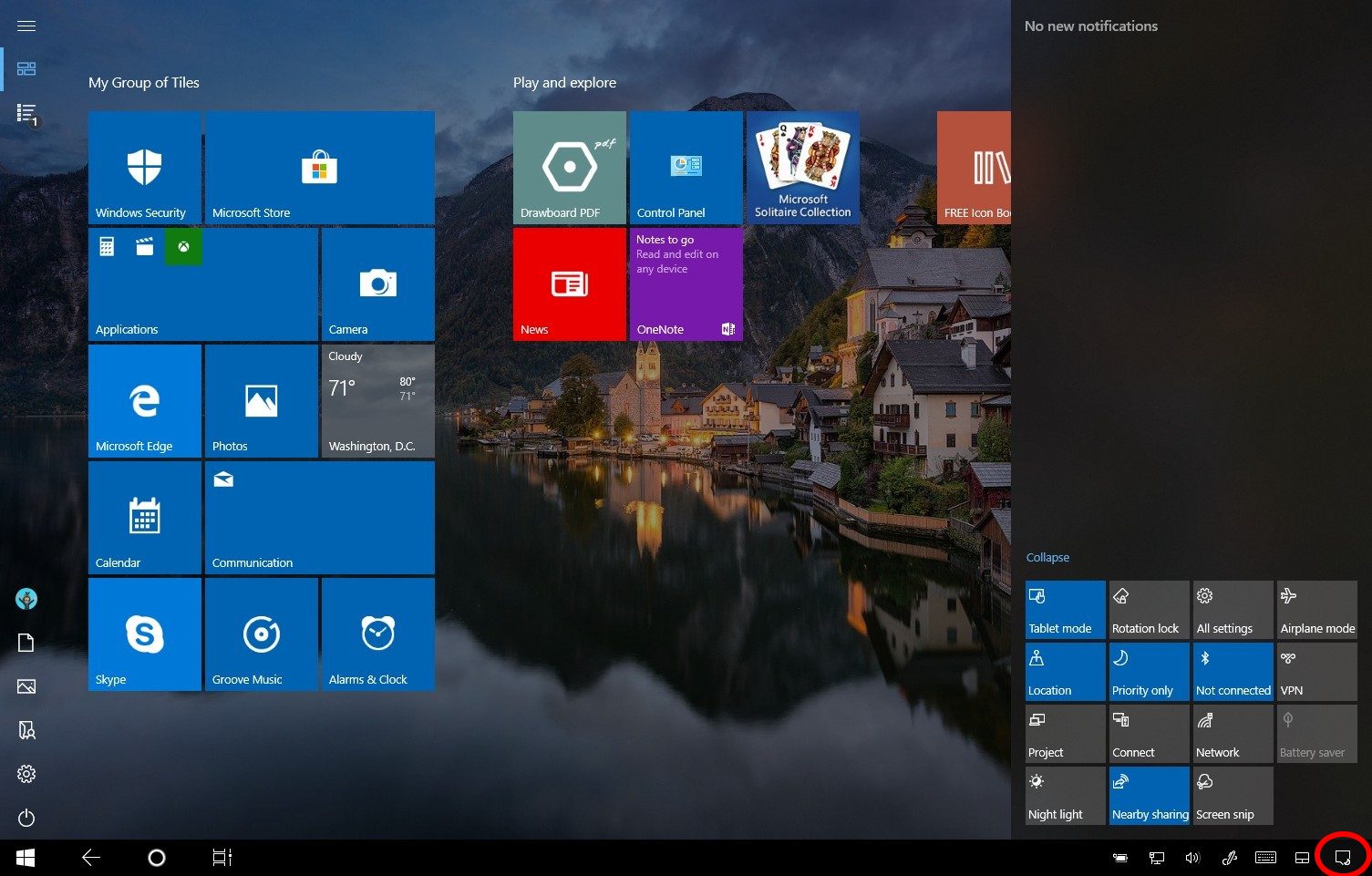Open the Windows Security tile
The width and height of the screenshot is (1372, 876).
pyautogui.click(x=144, y=168)
